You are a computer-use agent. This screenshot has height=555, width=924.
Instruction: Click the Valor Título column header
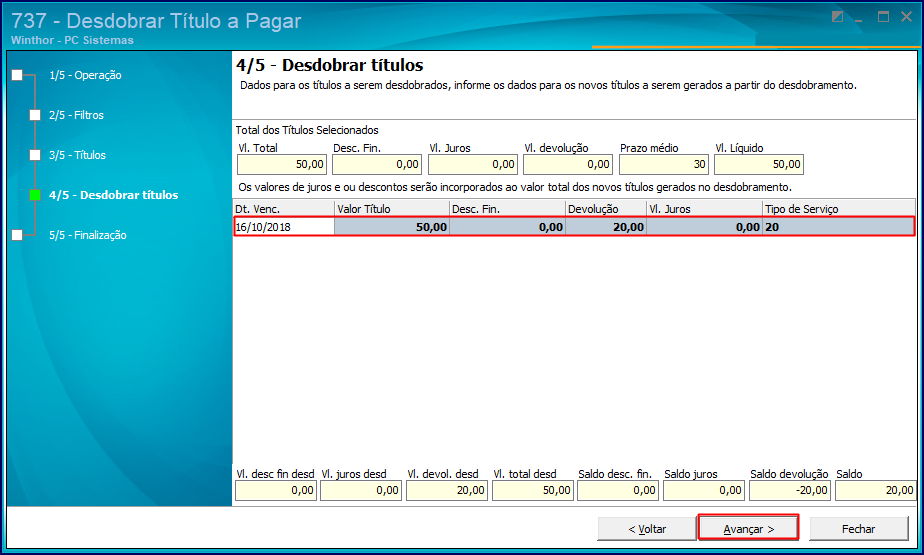tap(392, 209)
